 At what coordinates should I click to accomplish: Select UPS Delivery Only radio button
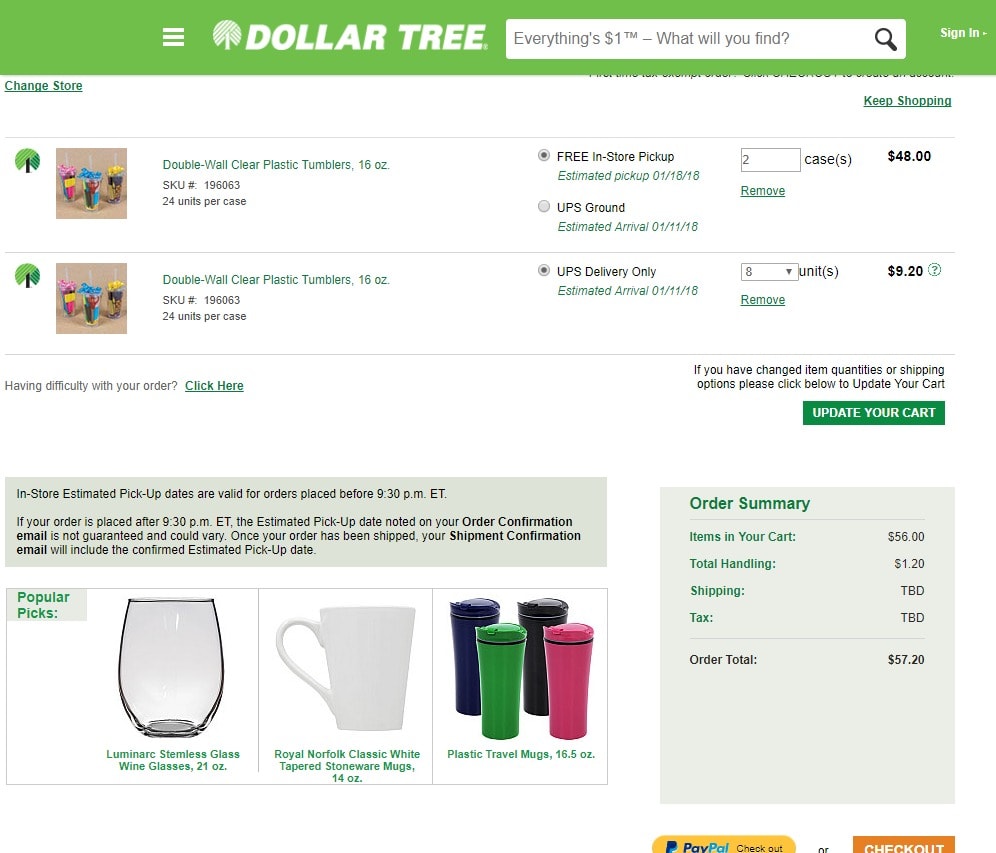(544, 271)
